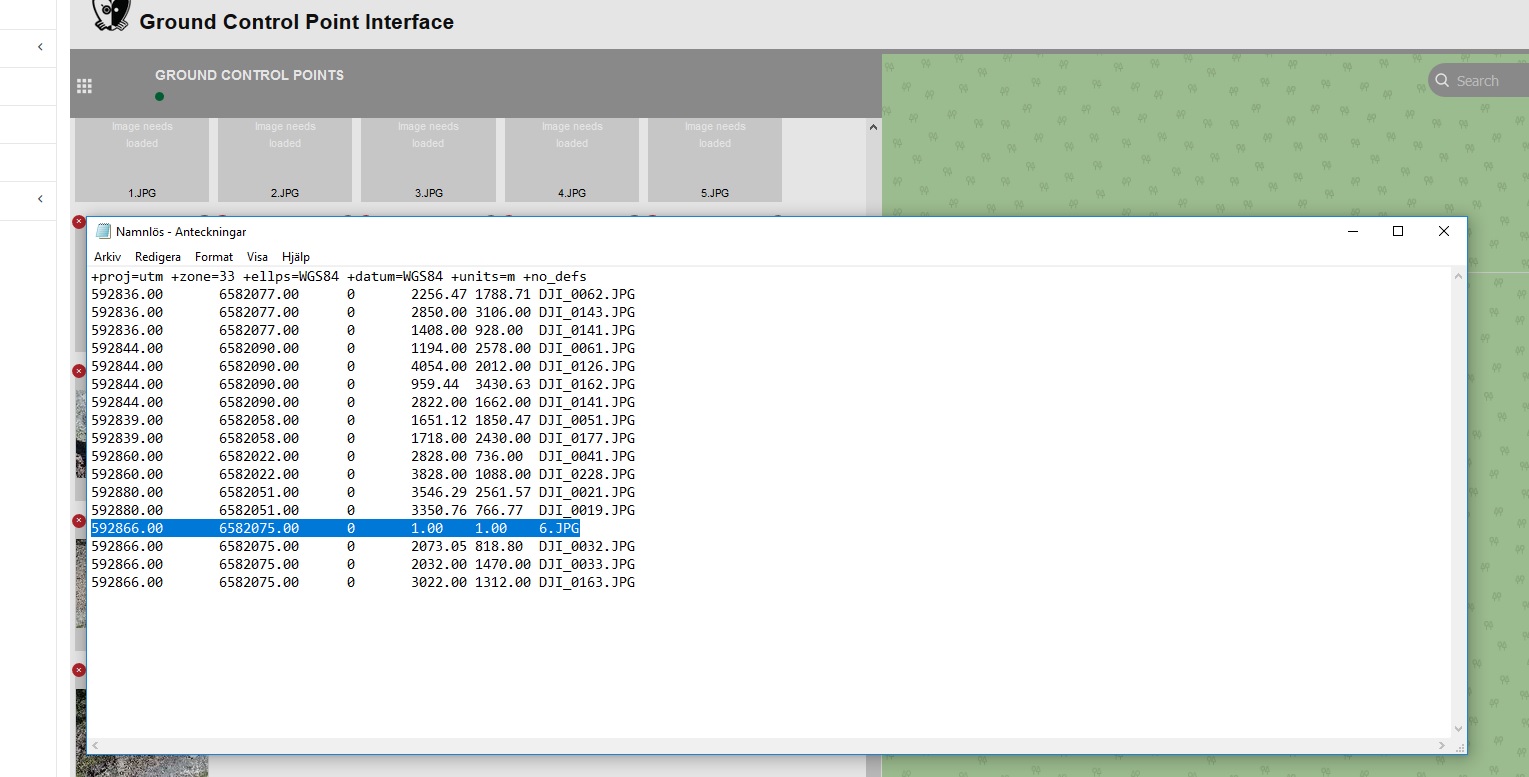Open the Visa menu in Notepad
This screenshot has height=777, width=1529.
[257, 257]
